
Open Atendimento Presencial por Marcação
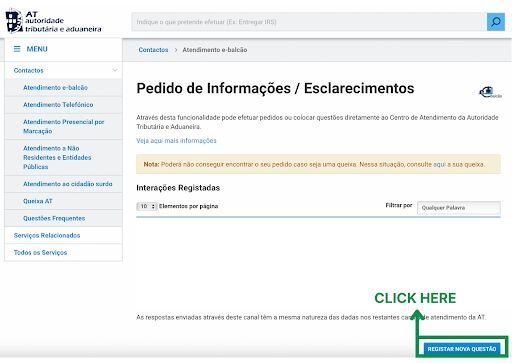tap(63, 126)
